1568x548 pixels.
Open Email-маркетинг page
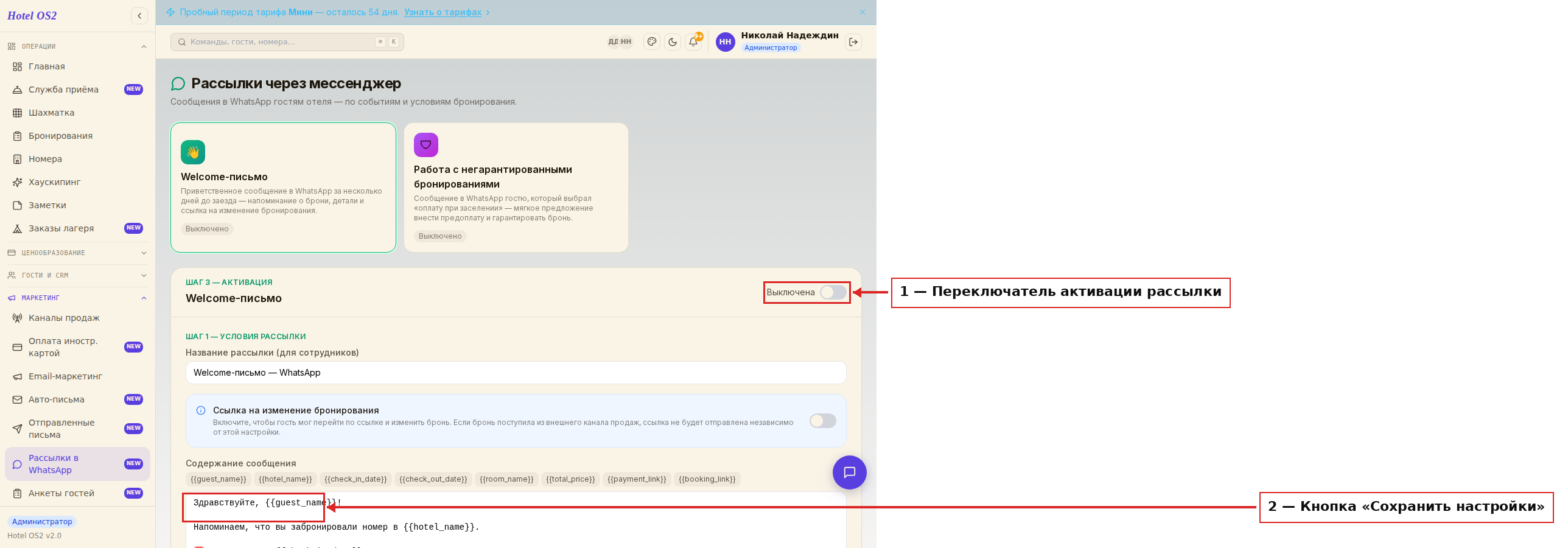[77, 376]
